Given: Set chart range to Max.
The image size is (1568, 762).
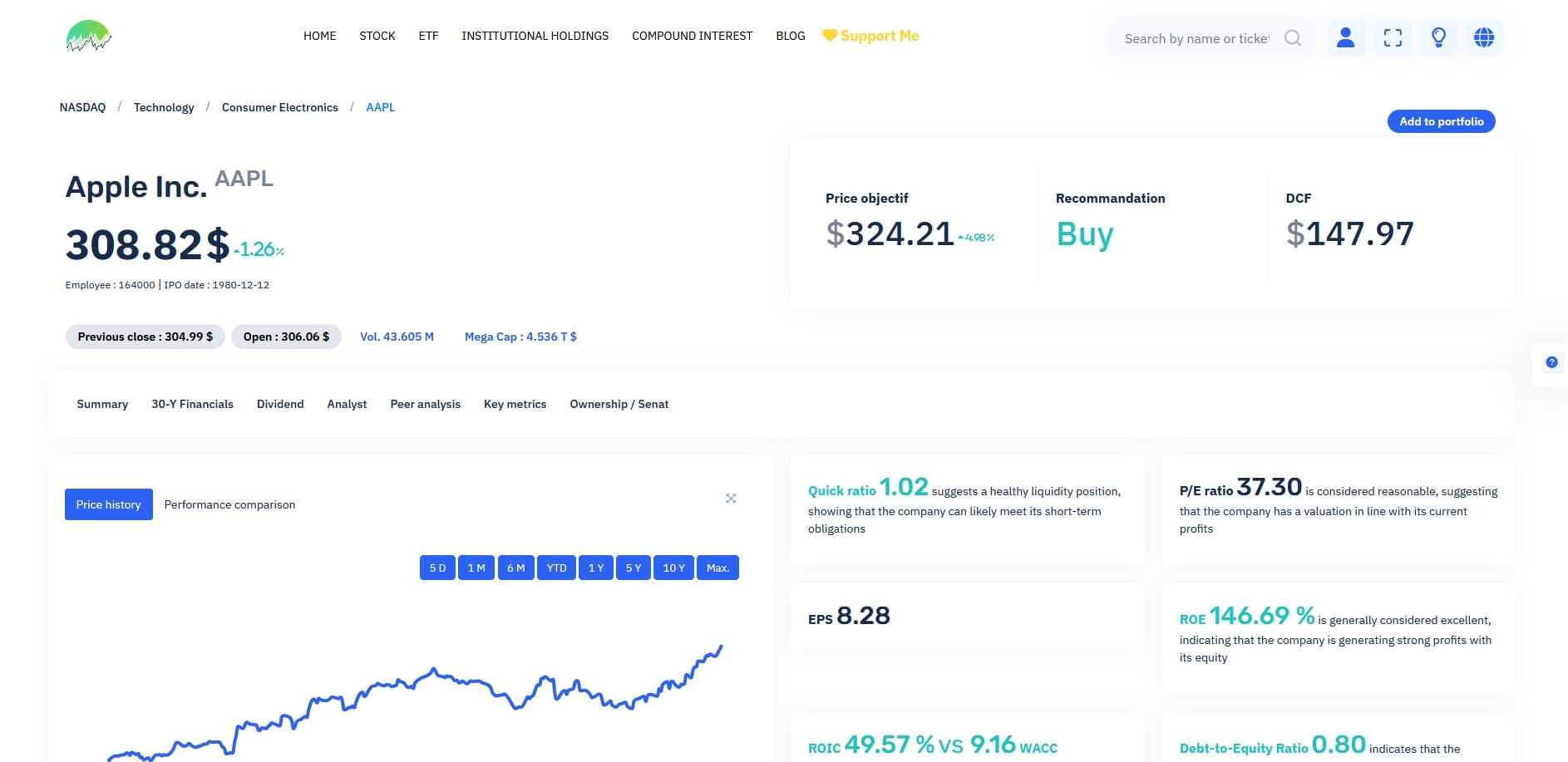Looking at the screenshot, I should tap(717, 568).
